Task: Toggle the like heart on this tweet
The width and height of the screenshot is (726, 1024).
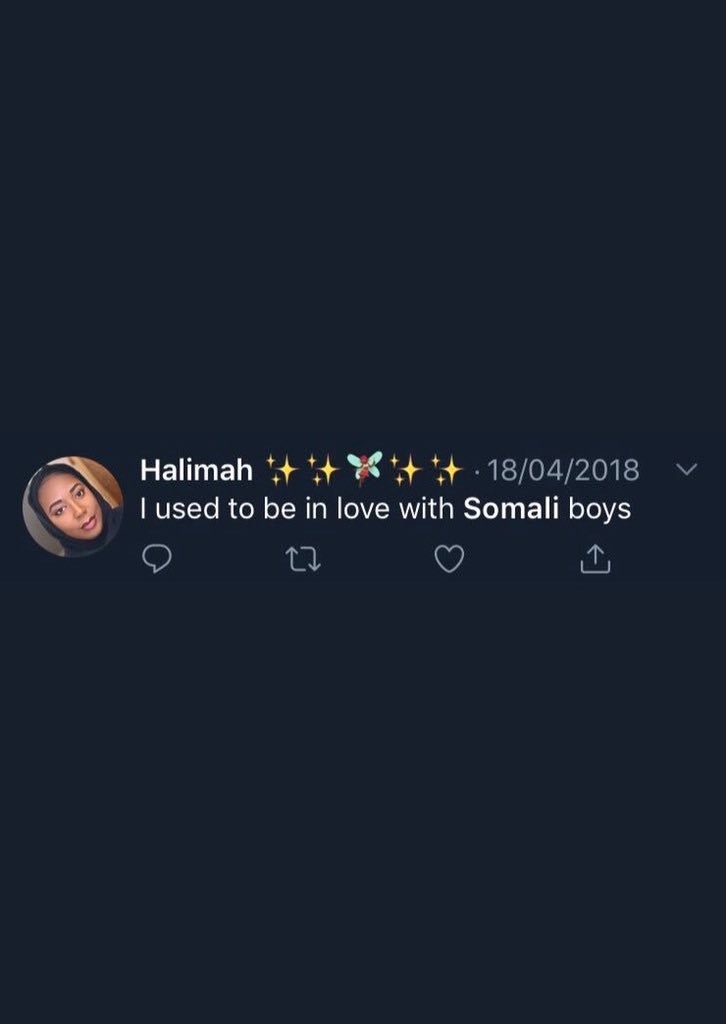Action: [449, 560]
